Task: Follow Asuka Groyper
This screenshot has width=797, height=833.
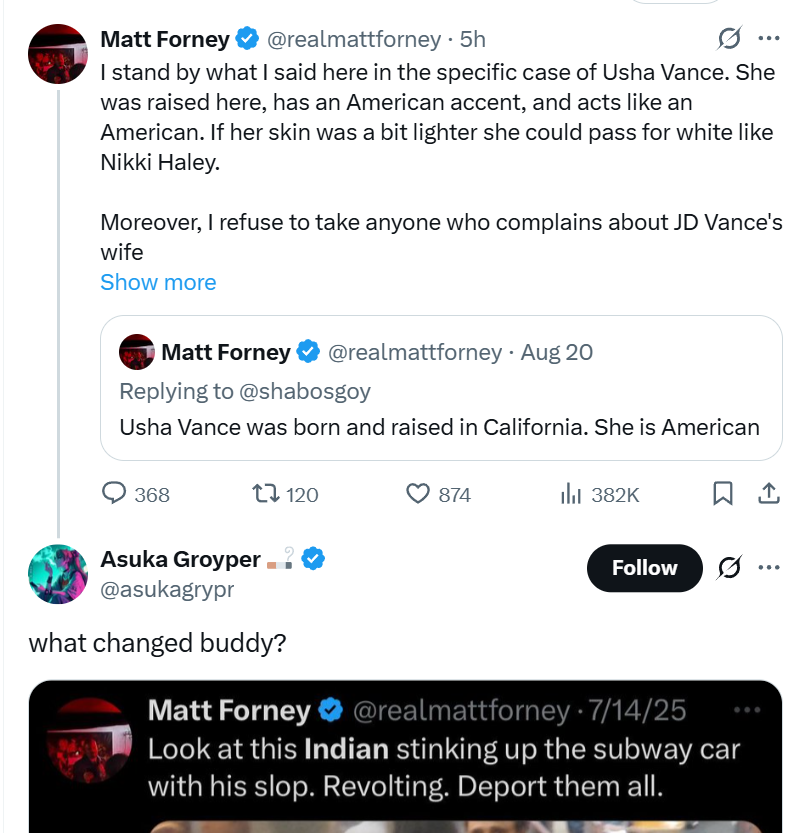Action: (x=644, y=568)
